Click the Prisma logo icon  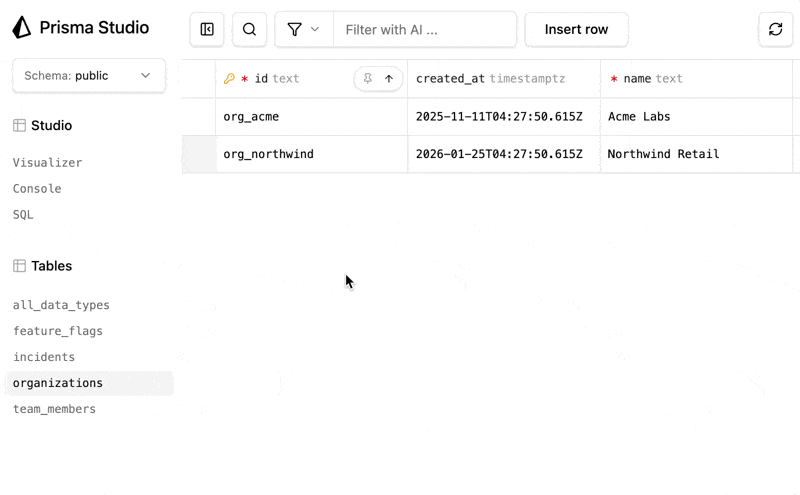coord(22,28)
